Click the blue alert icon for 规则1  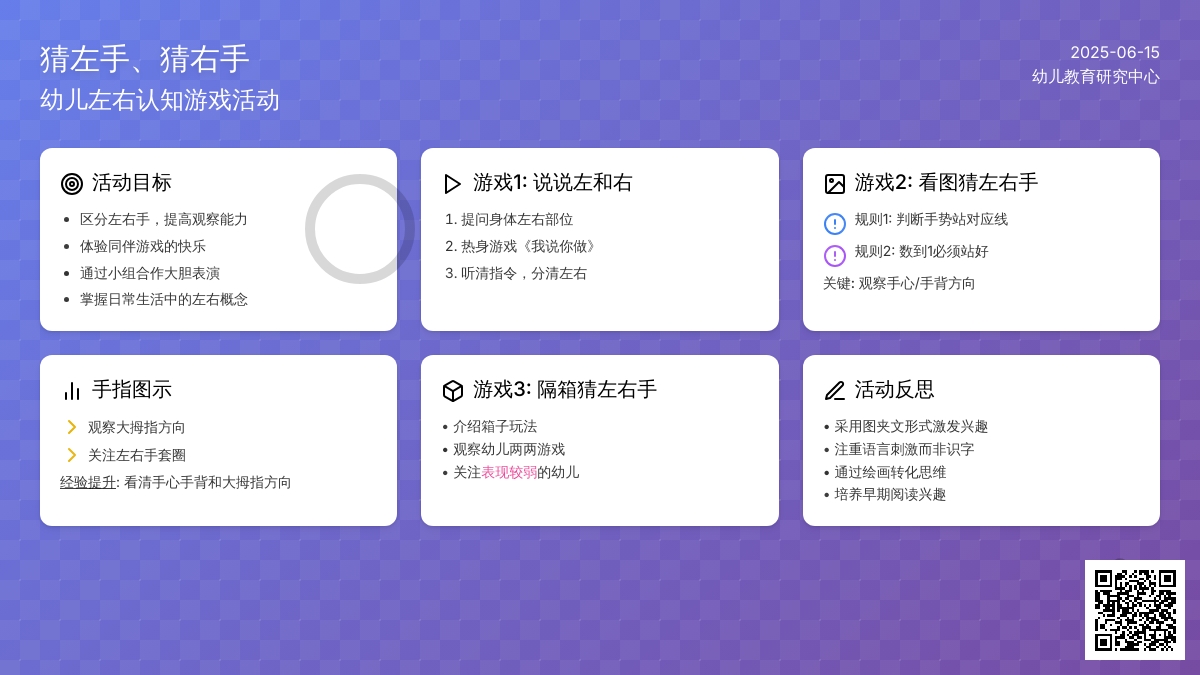click(835, 224)
